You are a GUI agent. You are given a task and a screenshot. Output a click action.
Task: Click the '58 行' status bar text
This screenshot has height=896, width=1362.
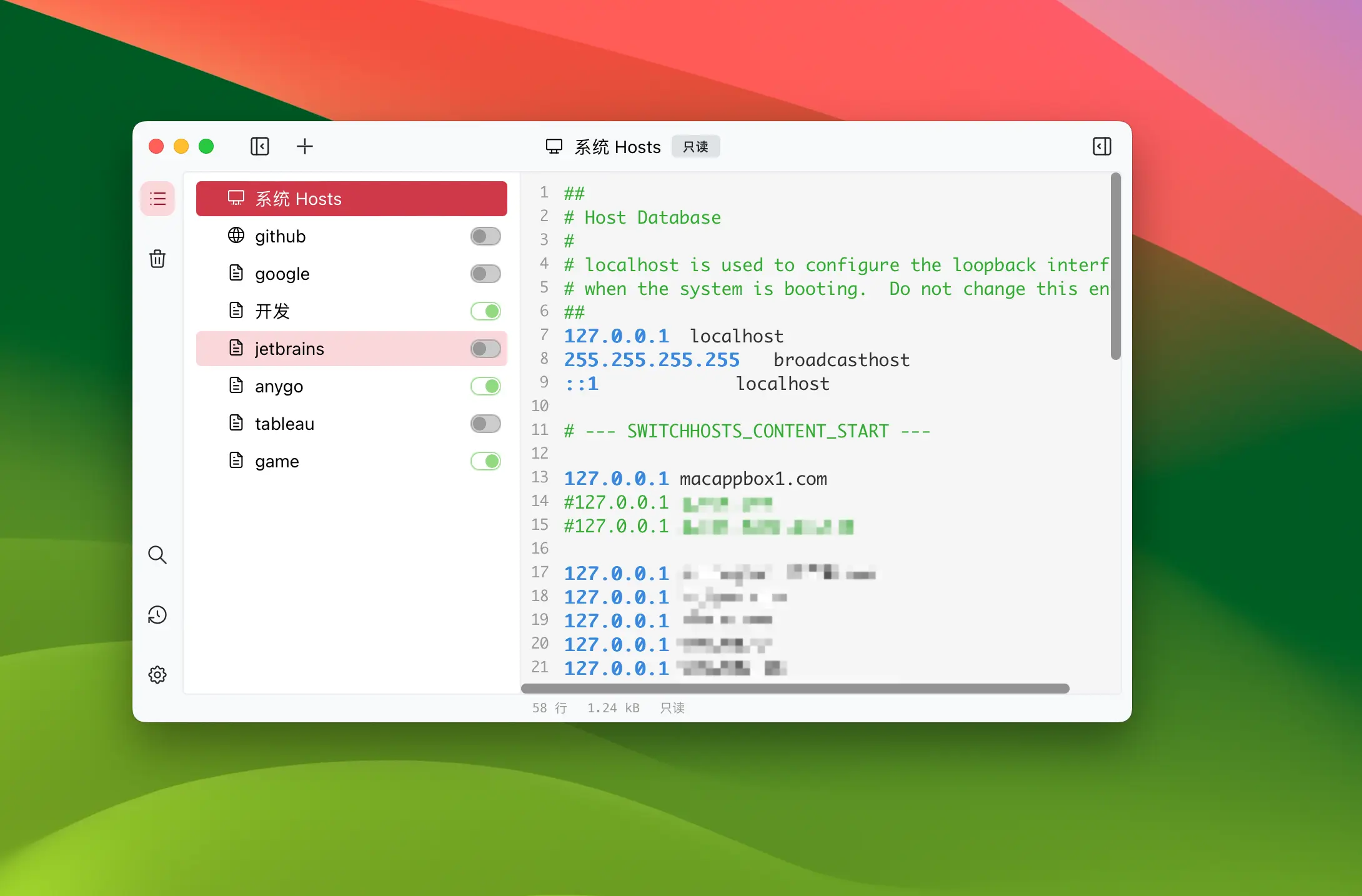click(550, 708)
